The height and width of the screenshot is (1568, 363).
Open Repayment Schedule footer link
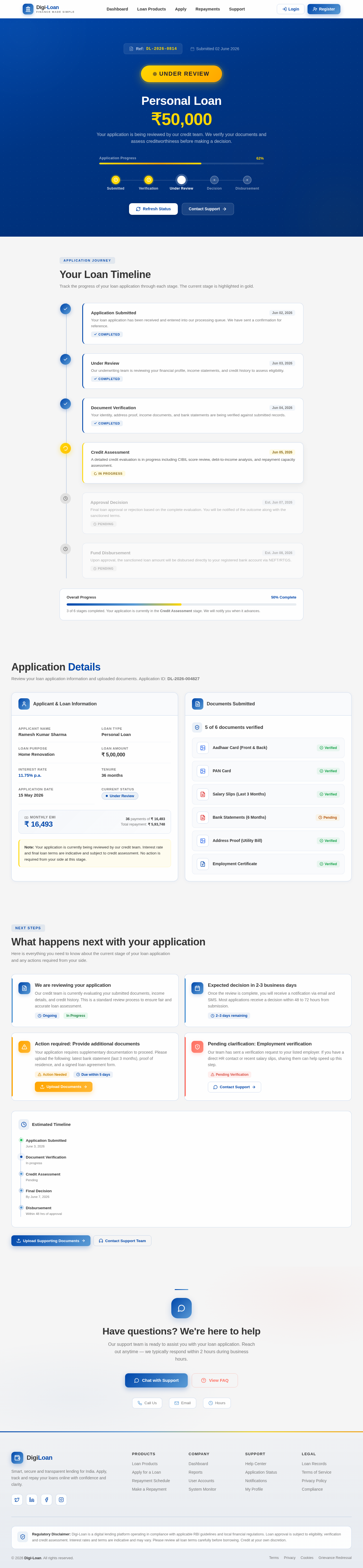click(x=151, y=1481)
